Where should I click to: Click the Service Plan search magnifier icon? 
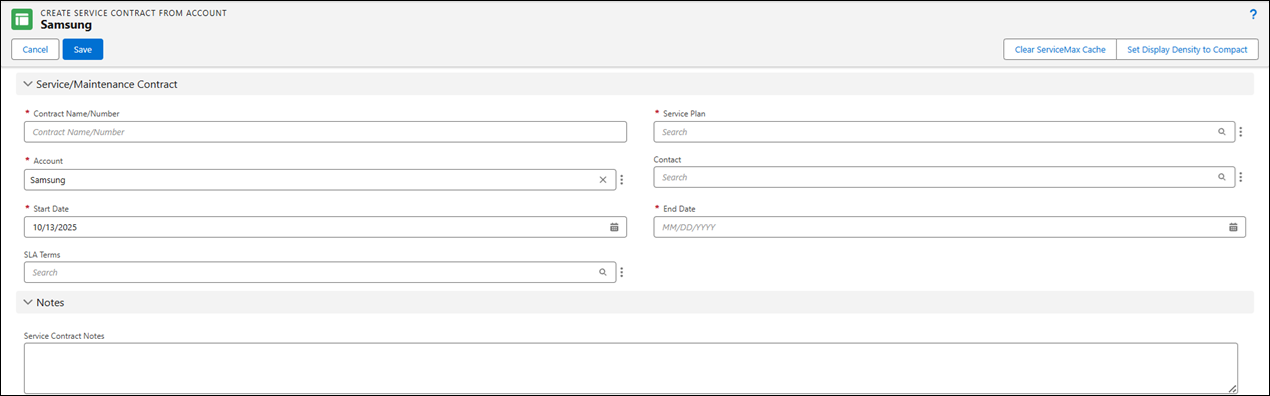pos(1221,132)
